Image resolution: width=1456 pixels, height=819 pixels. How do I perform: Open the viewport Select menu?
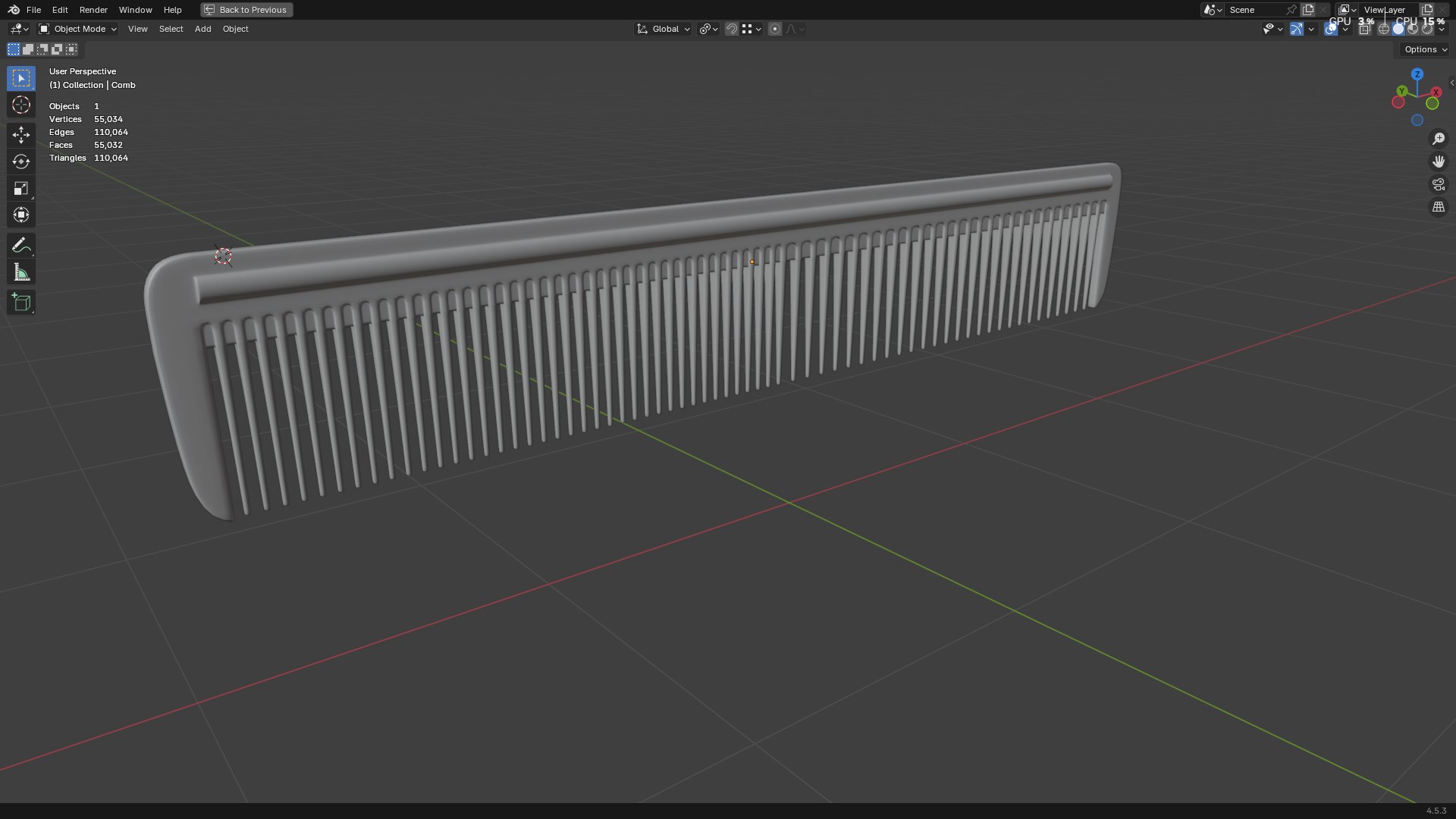(171, 29)
